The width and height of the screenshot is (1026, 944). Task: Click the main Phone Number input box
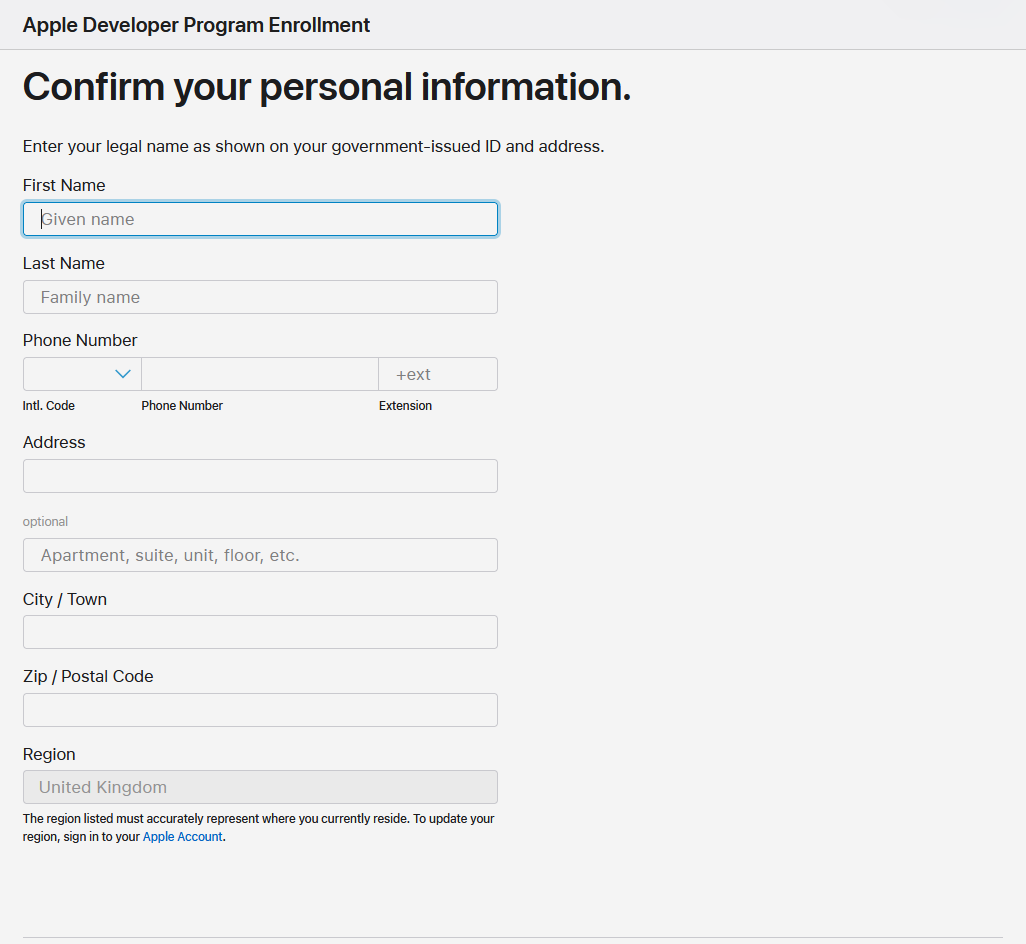tap(259, 374)
